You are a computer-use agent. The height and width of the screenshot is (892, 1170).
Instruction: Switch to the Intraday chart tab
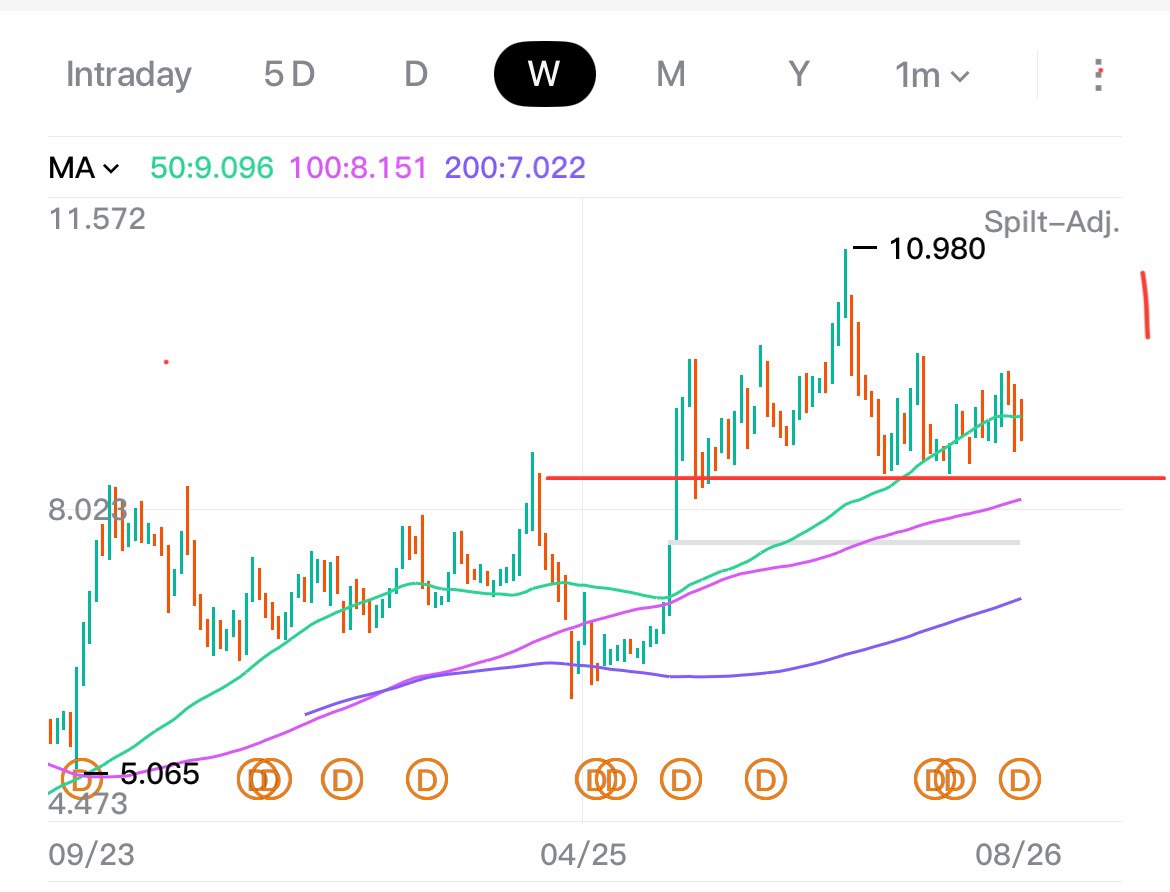[128, 75]
